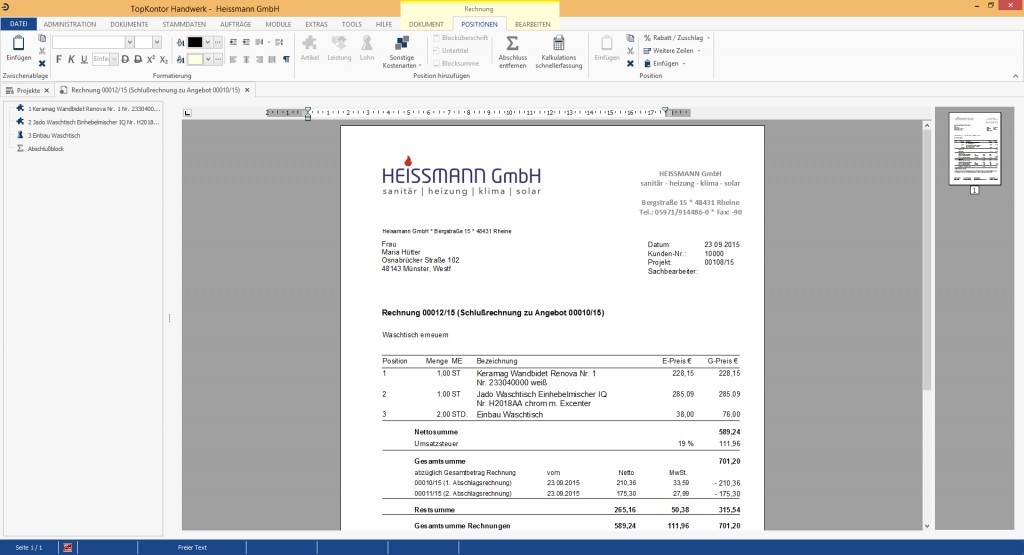The width and height of the screenshot is (1024, 555).
Task: Select tree item '2 Jado Waschtisch Einhebelmischer'
Action: 88,122
